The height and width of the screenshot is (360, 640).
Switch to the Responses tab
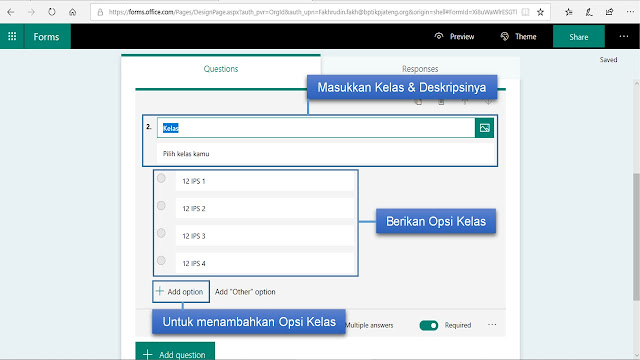420,69
